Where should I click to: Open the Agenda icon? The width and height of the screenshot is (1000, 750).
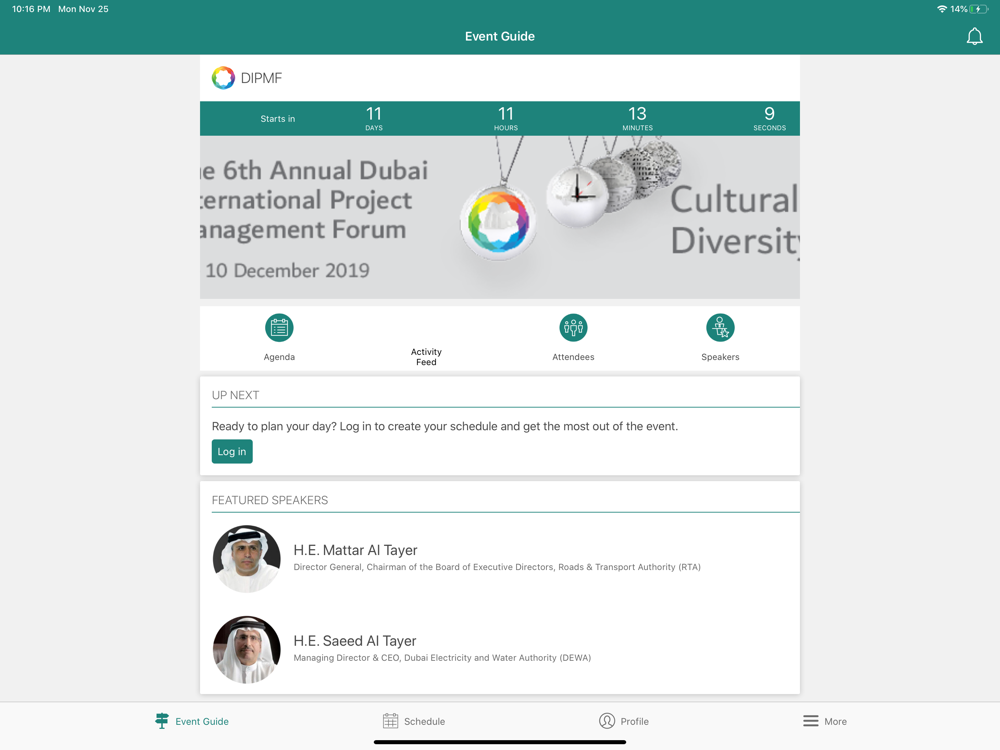pyautogui.click(x=279, y=328)
